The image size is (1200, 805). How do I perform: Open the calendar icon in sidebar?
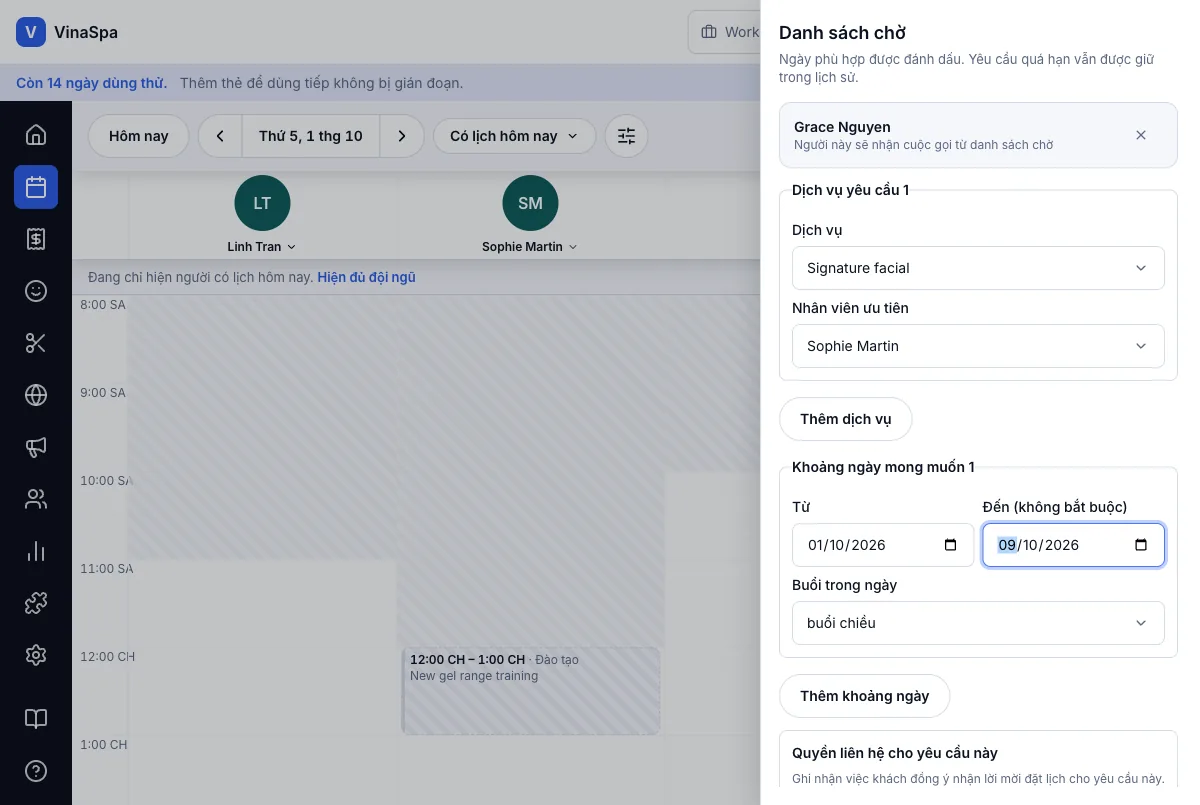(36, 187)
